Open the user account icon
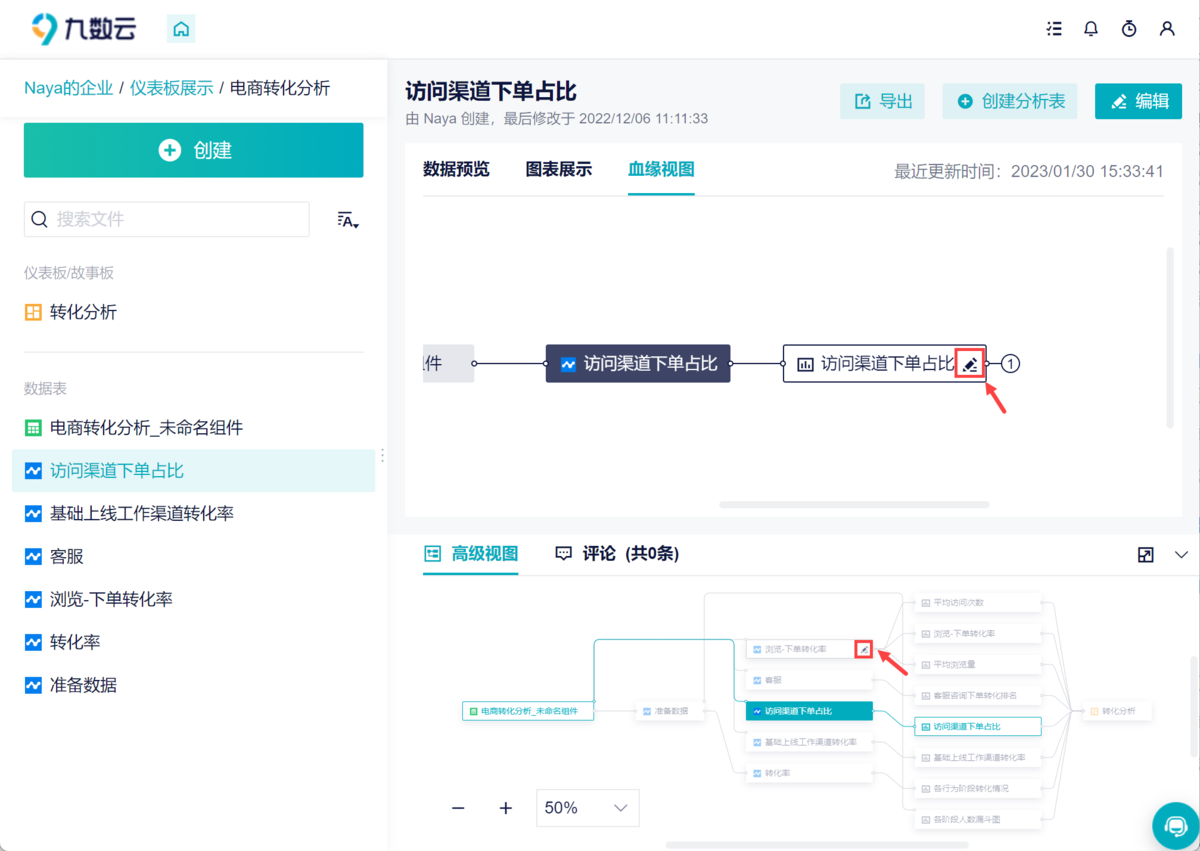The height and width of the screenshot is (851, 1200). pyautogui.click(x=1167, y=29)
